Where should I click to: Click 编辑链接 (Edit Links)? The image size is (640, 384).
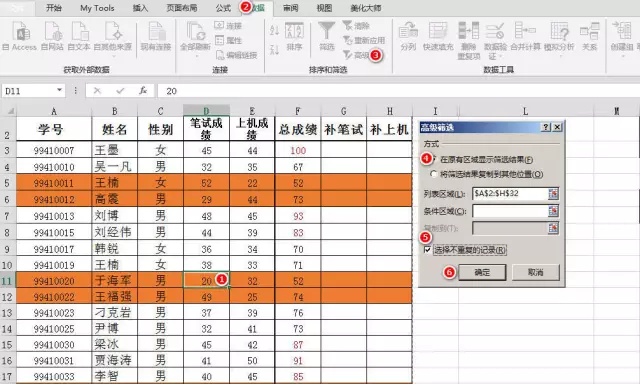pyautogui.click(x=236, y=55)
